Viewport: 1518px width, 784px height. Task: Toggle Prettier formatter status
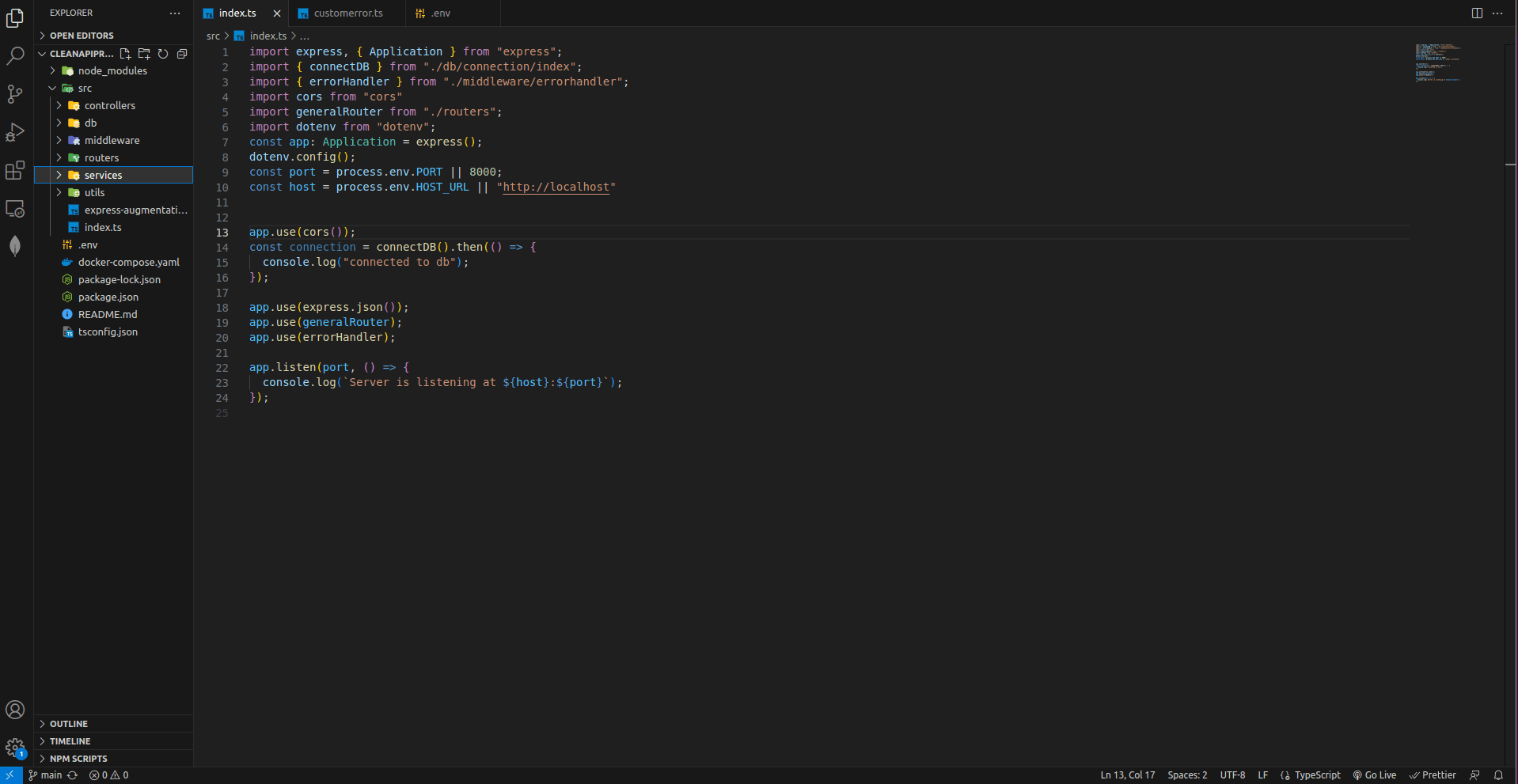click(1433, 775)
